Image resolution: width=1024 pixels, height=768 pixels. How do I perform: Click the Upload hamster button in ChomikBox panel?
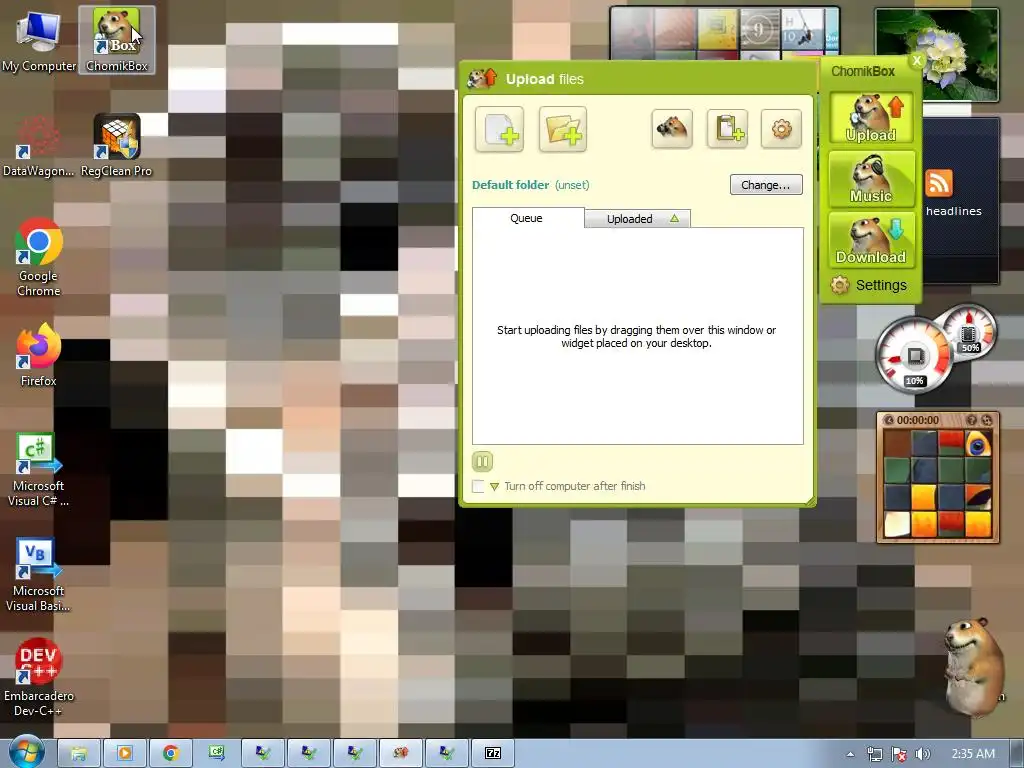pos(871,118)
